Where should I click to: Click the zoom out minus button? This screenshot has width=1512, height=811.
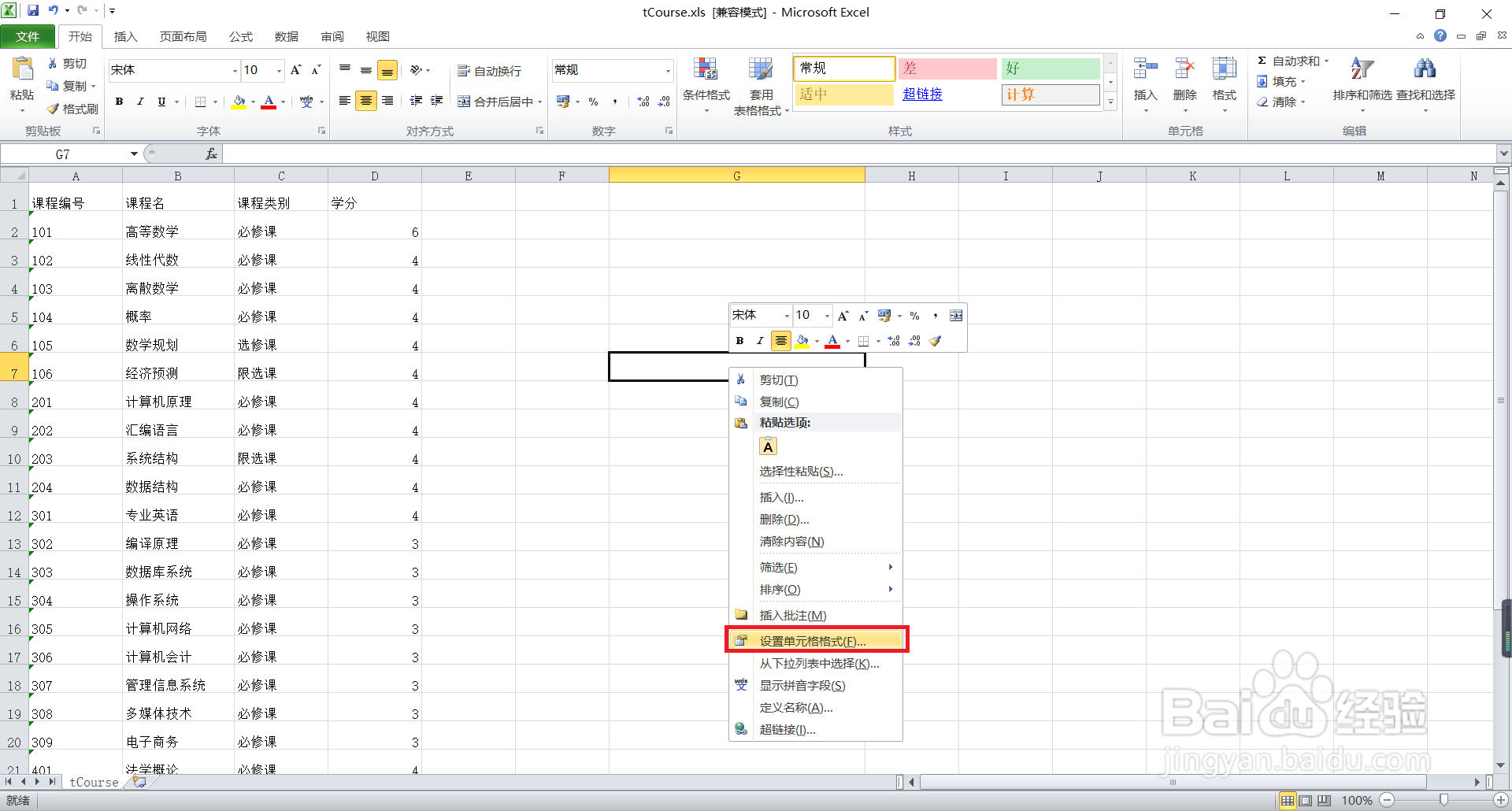click(x=1387, y=800)
